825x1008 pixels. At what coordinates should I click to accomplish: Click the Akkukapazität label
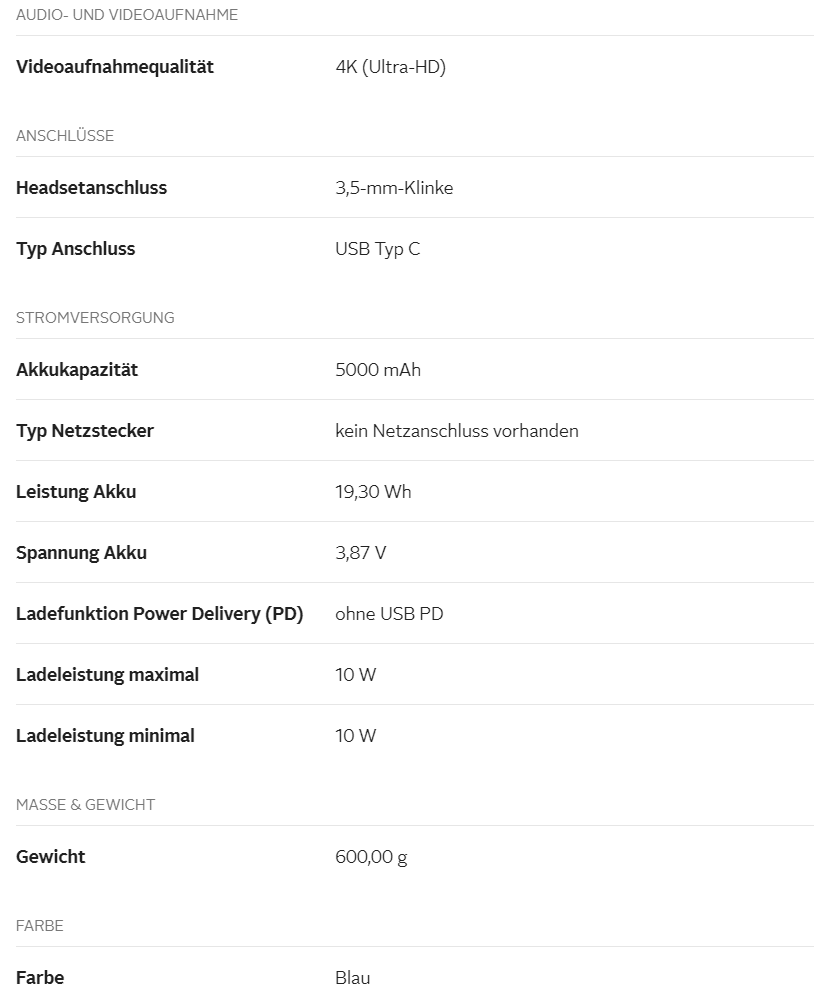77,370
